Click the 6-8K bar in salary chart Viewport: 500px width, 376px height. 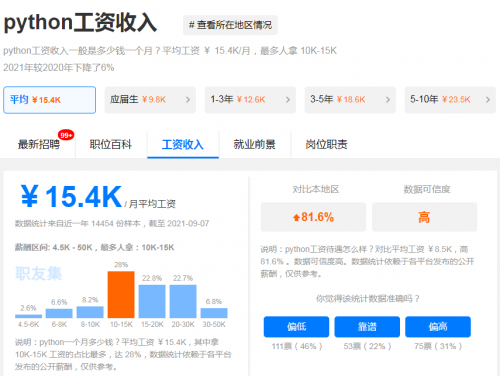(59, 313)
